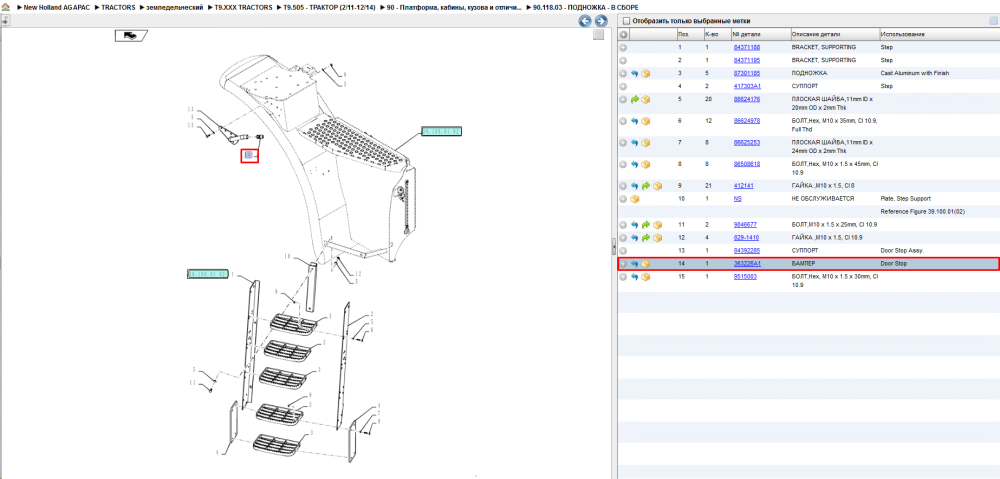
Task: Open part number link 9846677
Action: point(745,225)
